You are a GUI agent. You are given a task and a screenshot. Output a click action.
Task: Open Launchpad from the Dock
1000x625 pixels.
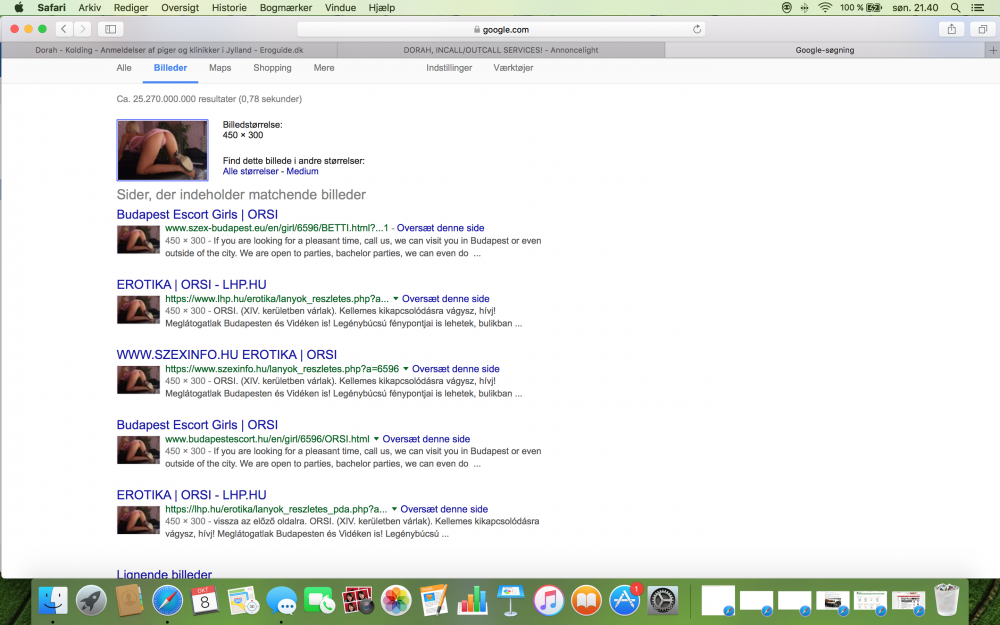[x=91, y=601]
